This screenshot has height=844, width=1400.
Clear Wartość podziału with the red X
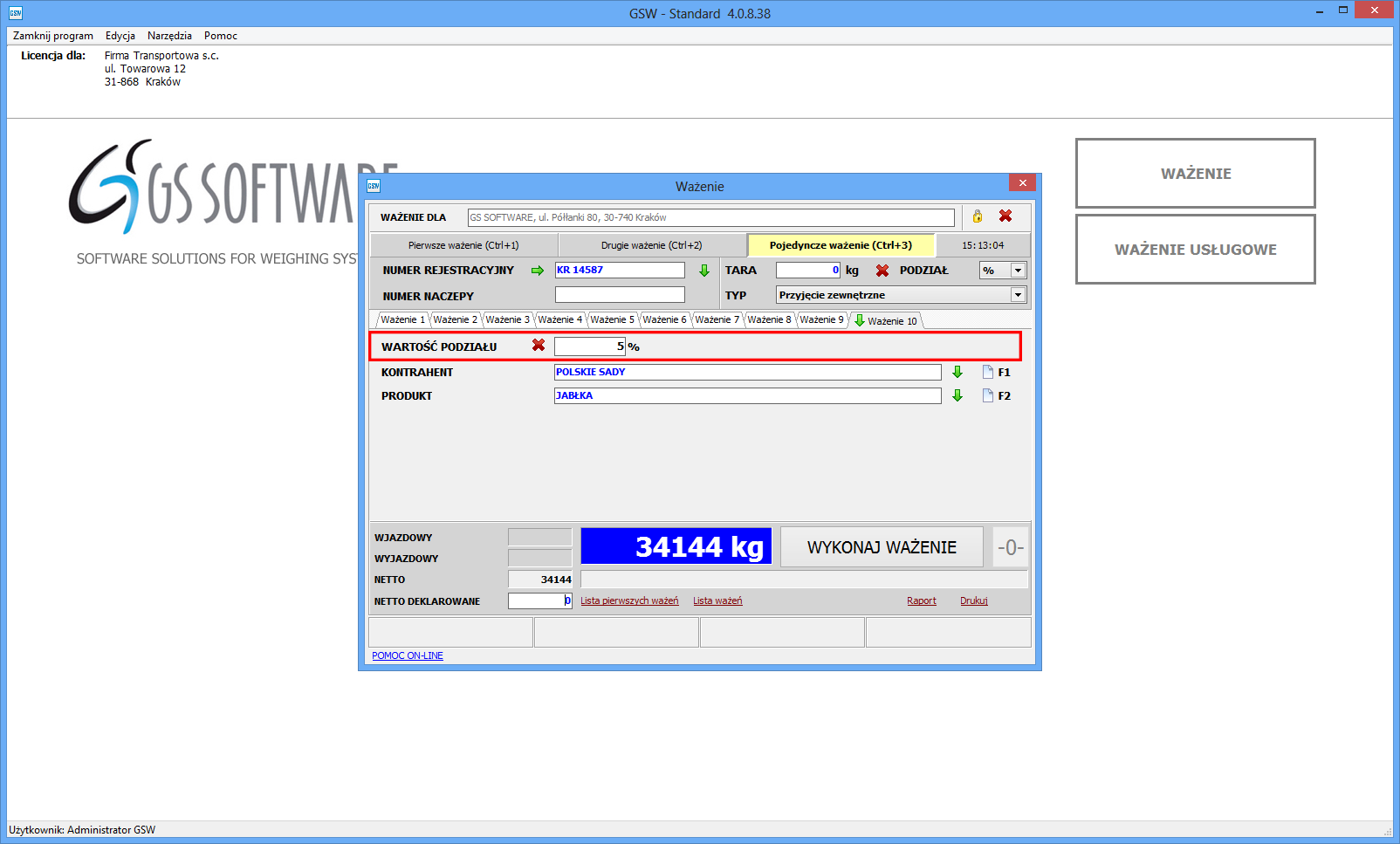click(x=539, y=346)
